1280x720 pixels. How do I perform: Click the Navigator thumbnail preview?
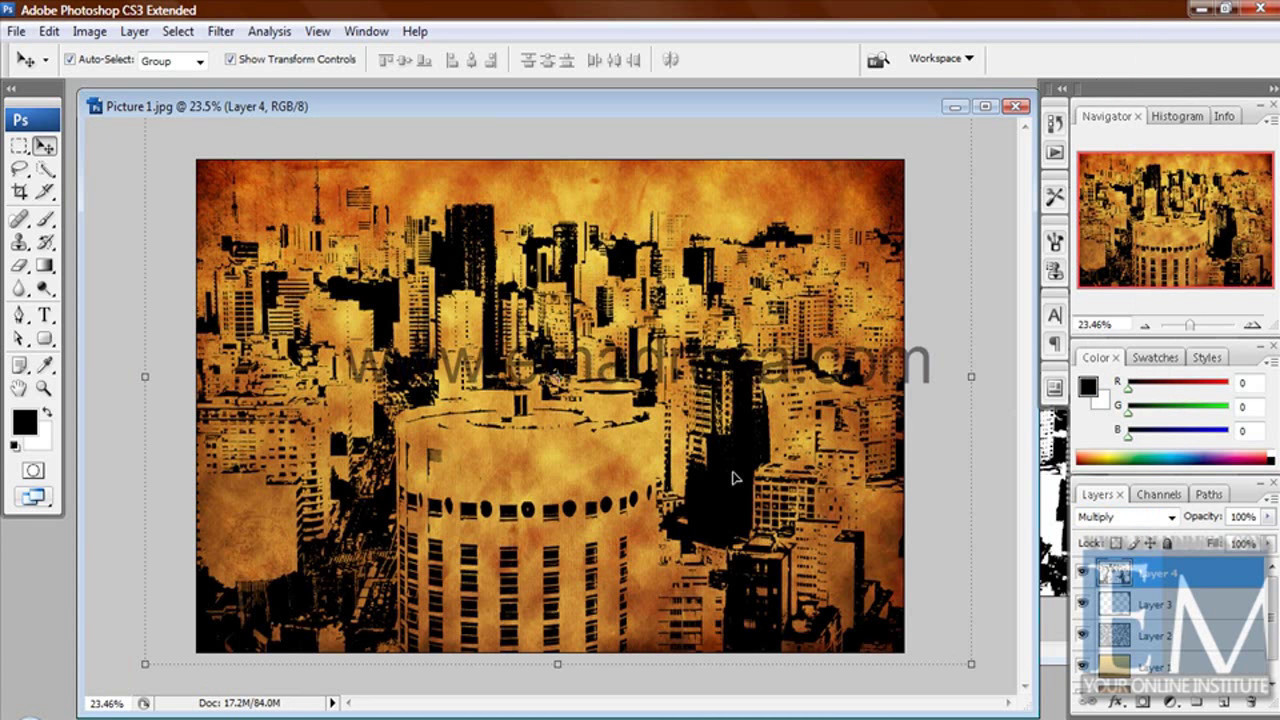pos(1175,220)
